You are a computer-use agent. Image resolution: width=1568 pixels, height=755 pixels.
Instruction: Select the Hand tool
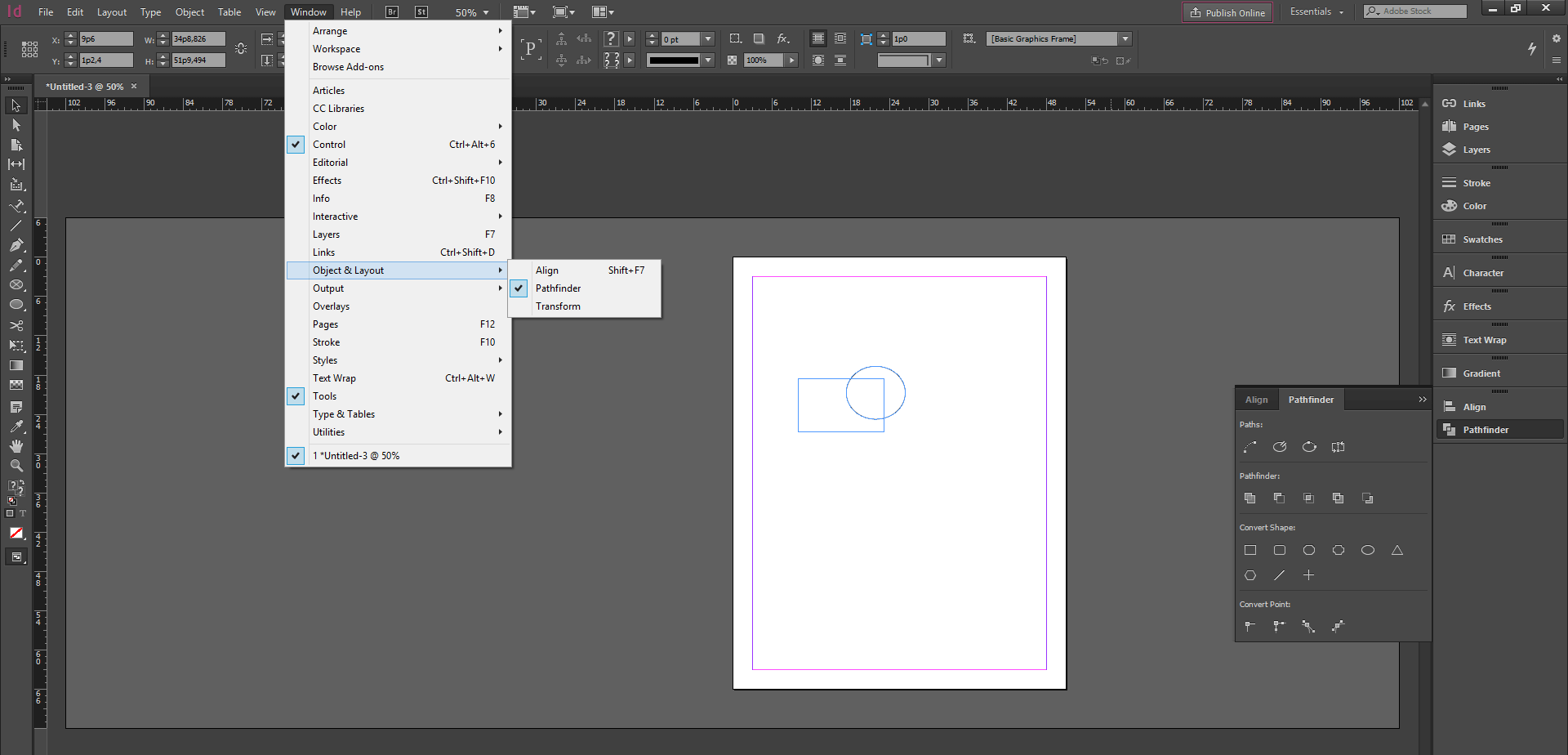16,445
